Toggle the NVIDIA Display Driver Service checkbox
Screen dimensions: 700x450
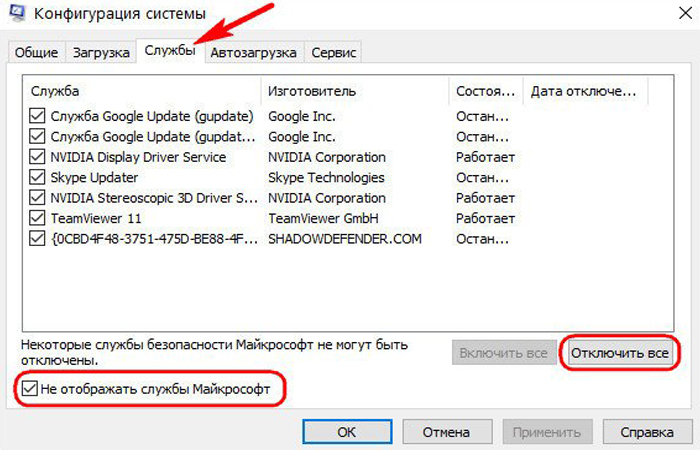(38, 157)
